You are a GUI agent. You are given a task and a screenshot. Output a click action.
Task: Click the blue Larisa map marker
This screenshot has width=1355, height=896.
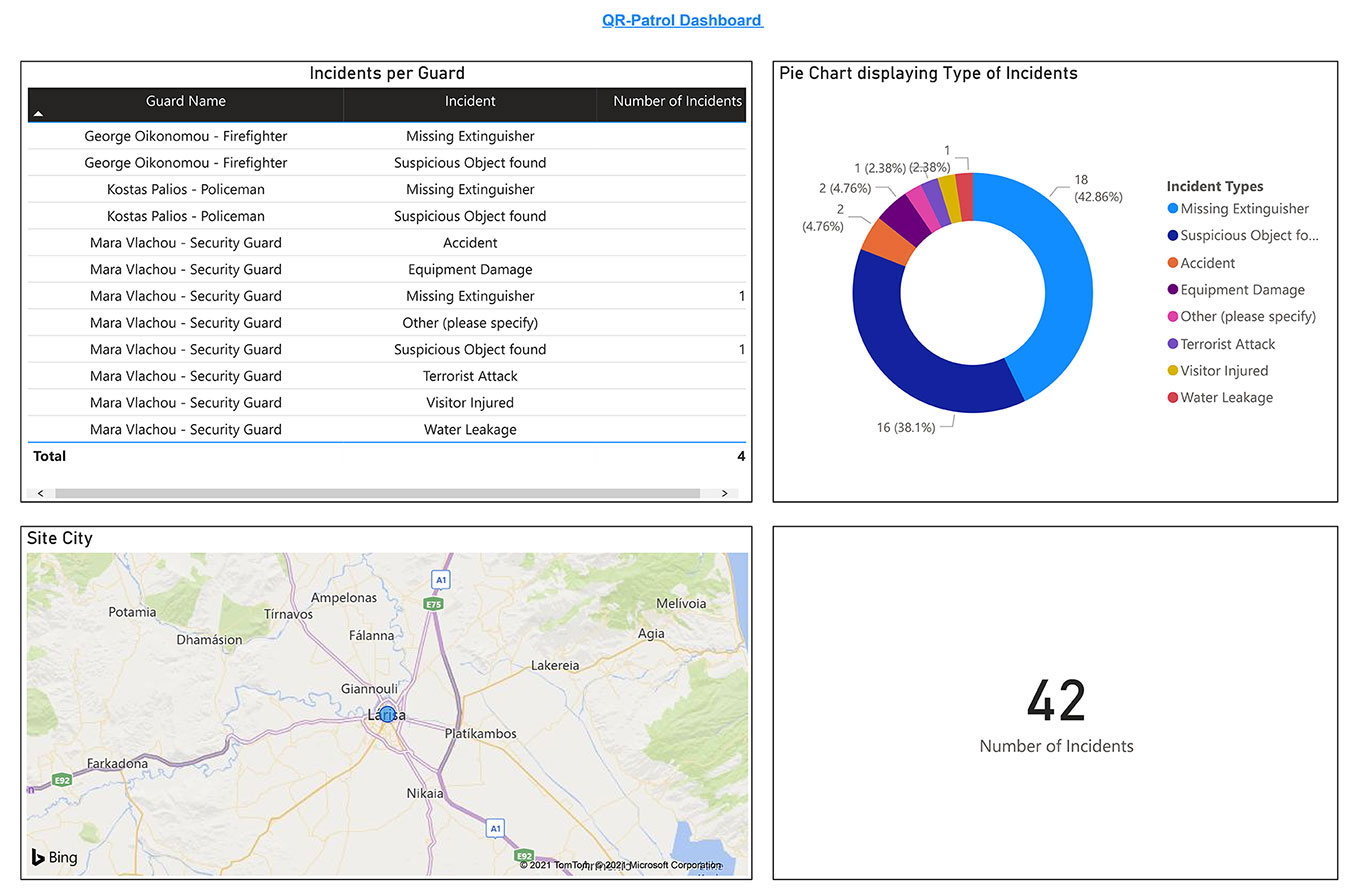coord(387,714)
